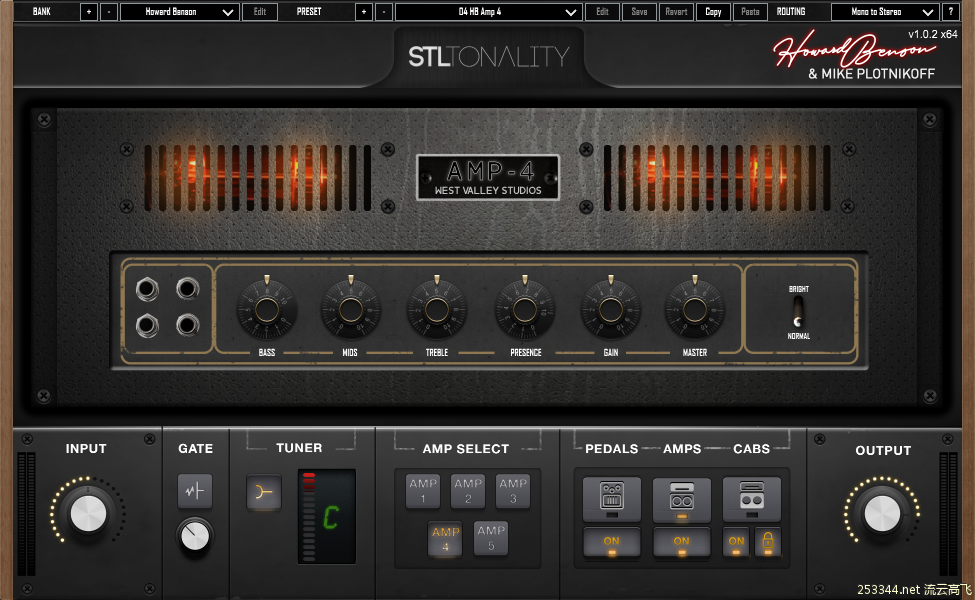
Task: Click the Copy button
Action: pyautogui.click(x=713, y=11)
